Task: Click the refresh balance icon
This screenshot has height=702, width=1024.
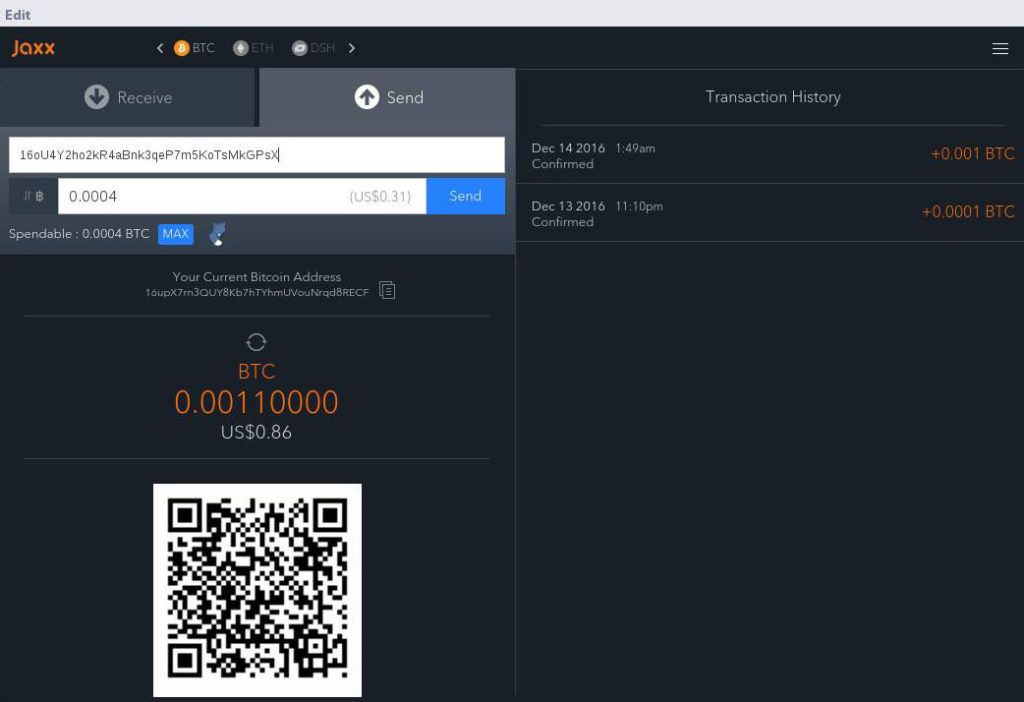Action: coord(256,342)
